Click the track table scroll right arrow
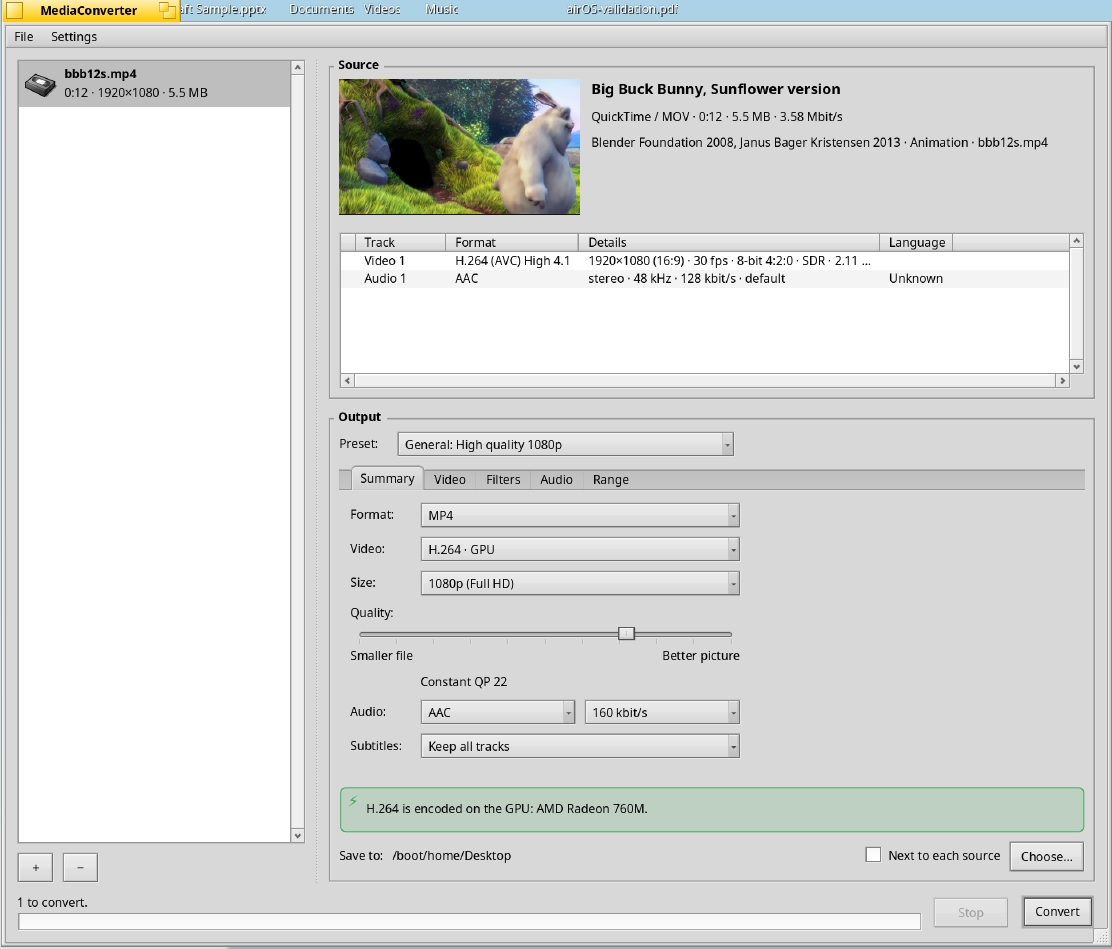 pos(1062,381)
